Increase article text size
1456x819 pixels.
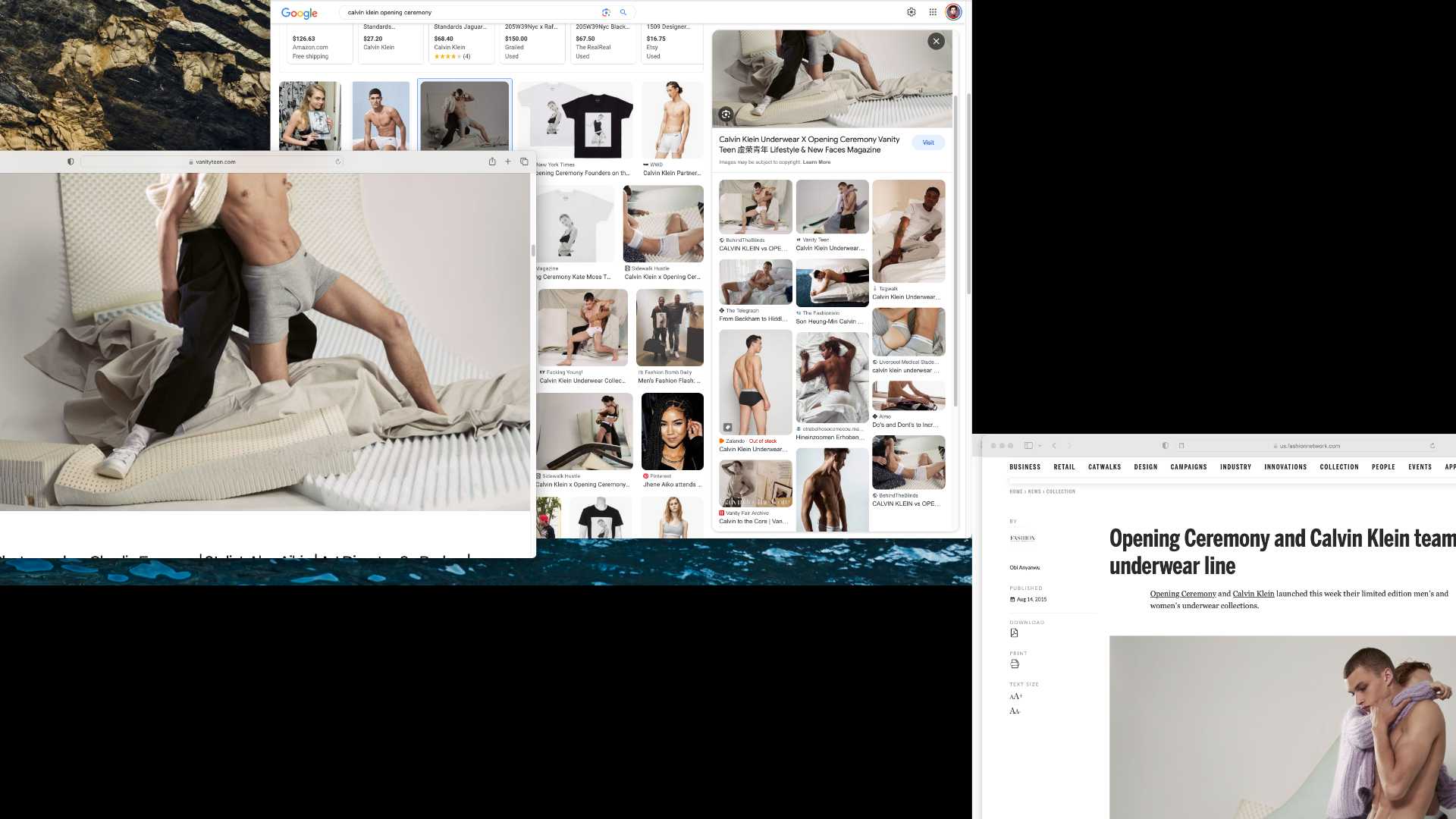(1015, 696)
